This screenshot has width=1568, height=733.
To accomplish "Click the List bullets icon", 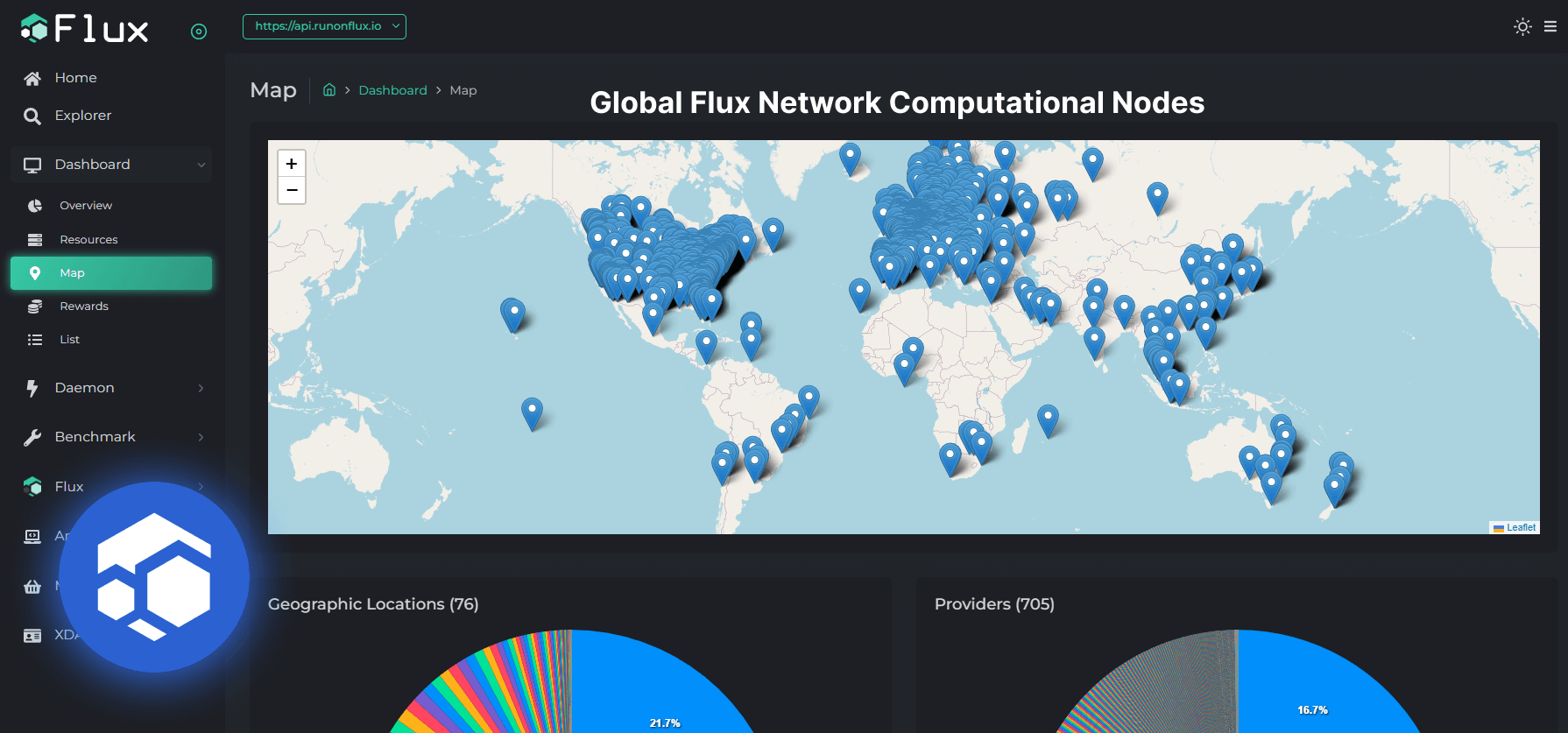I will 35,340.
